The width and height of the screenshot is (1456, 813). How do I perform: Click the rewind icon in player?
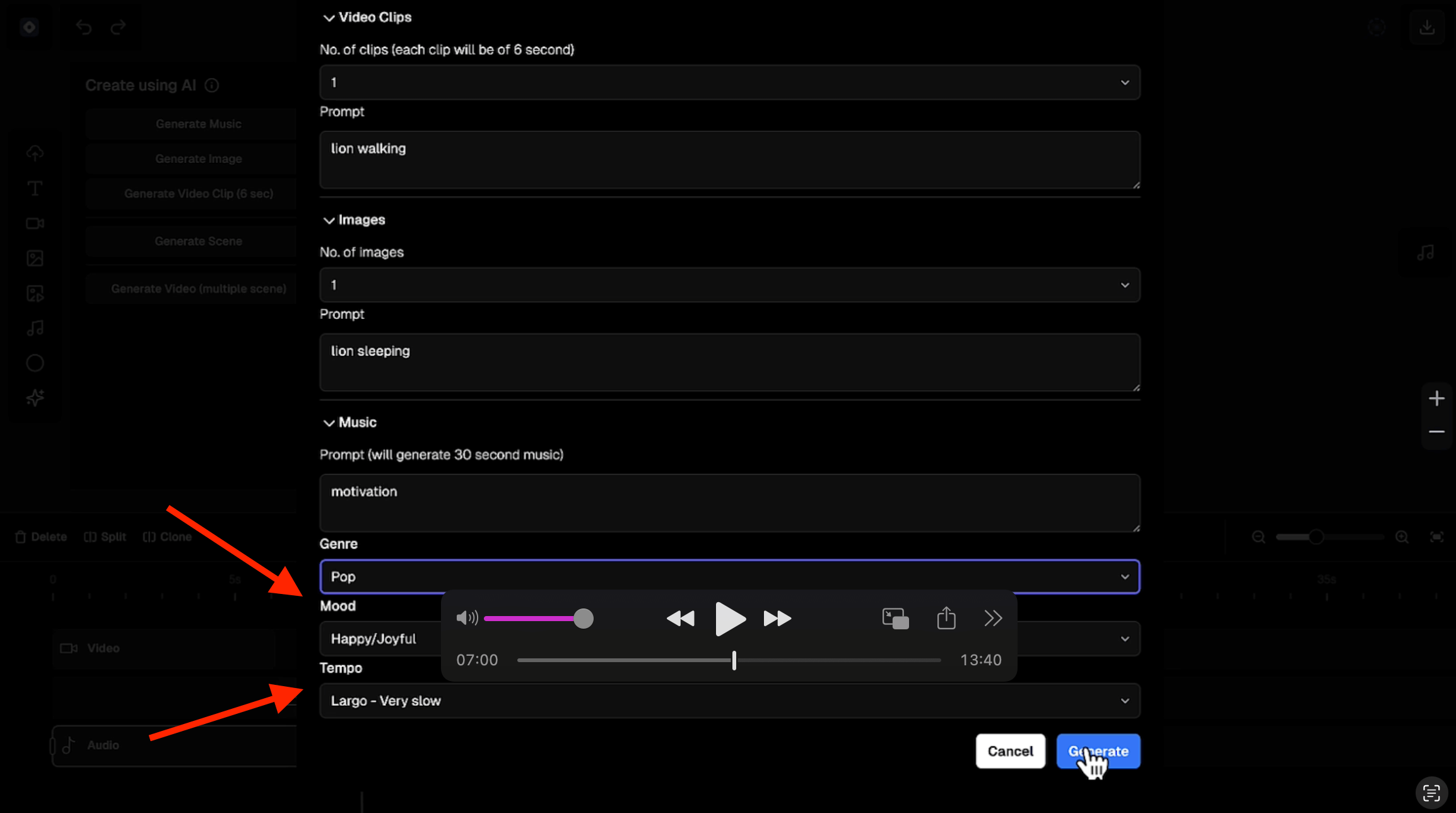680,619
